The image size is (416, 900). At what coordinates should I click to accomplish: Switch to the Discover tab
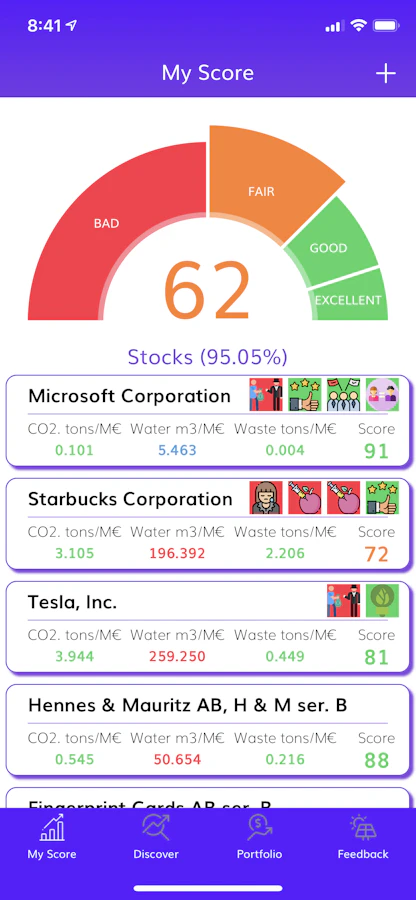point(156,838)
